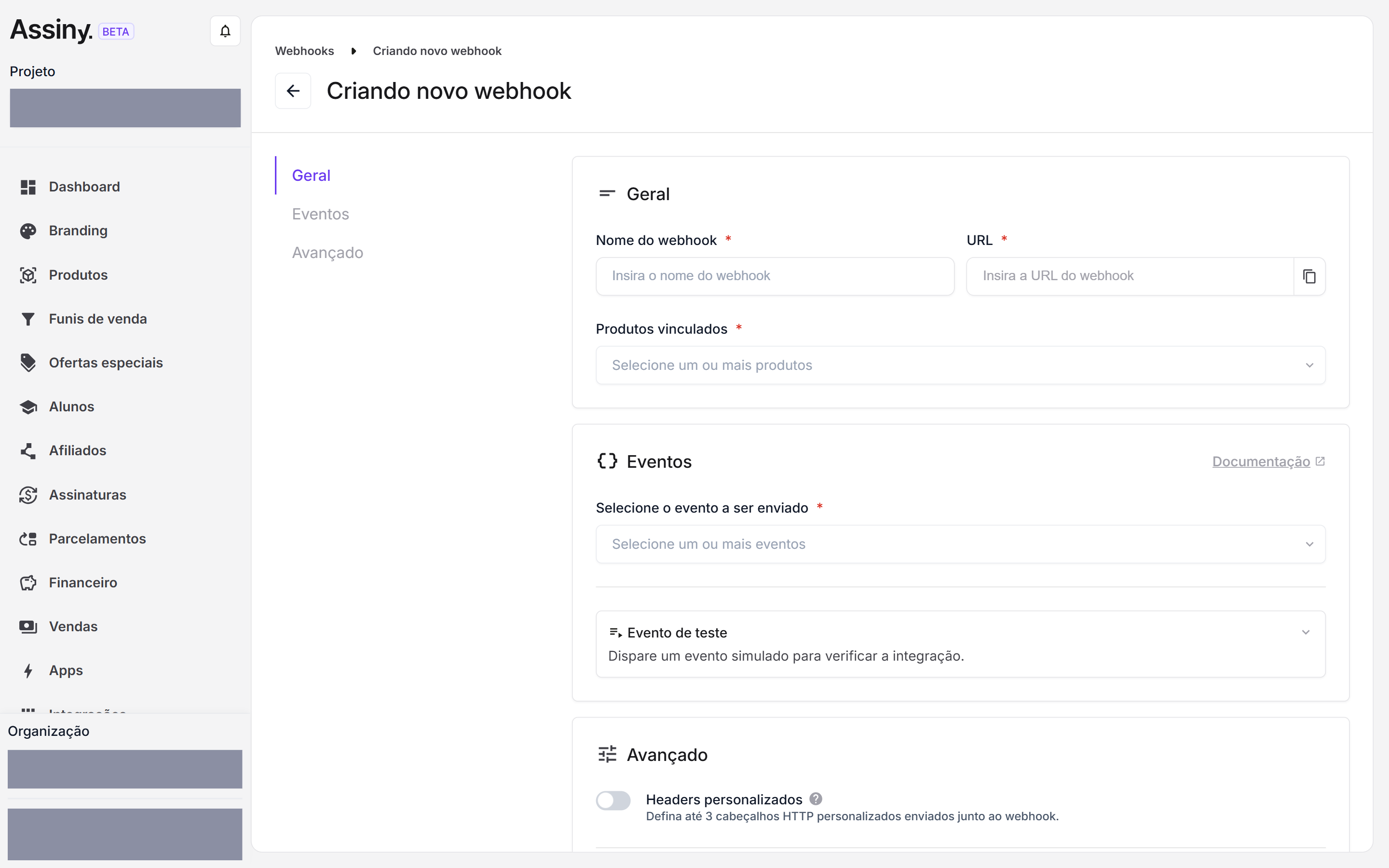The image size is (1389, 868).
Task: Switch to the Geral section tab
Action: (x=311, y=176)
